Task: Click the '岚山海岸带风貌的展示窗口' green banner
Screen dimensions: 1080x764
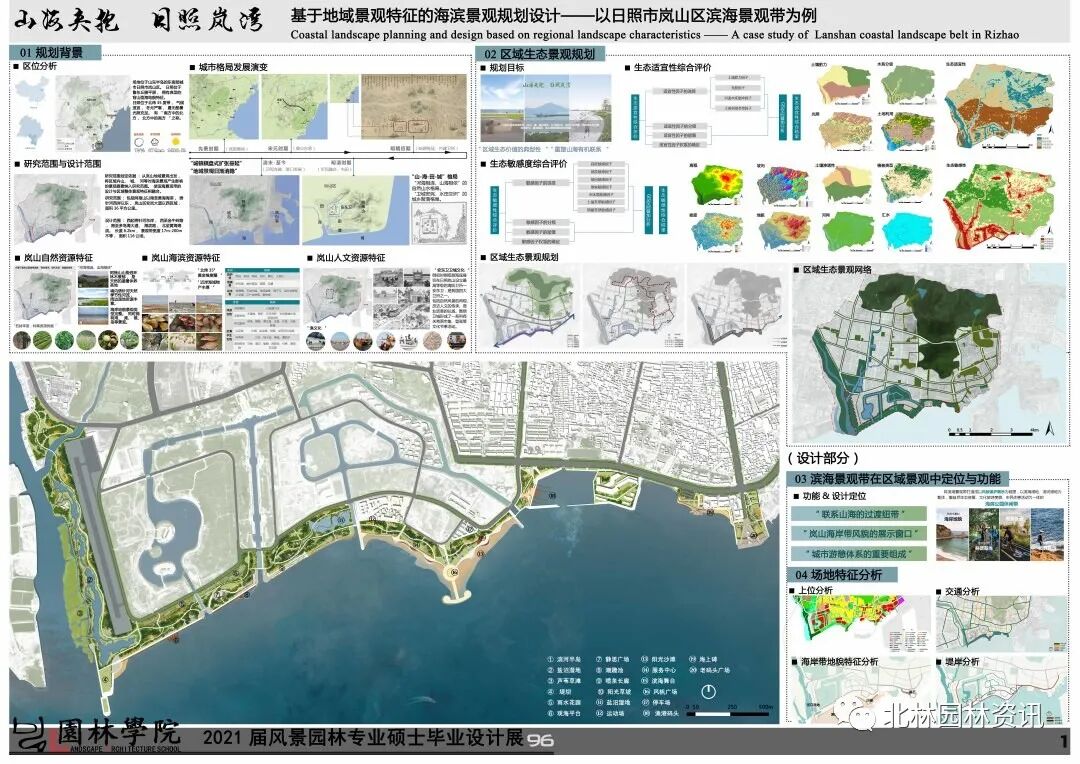Action: [859, 533]
